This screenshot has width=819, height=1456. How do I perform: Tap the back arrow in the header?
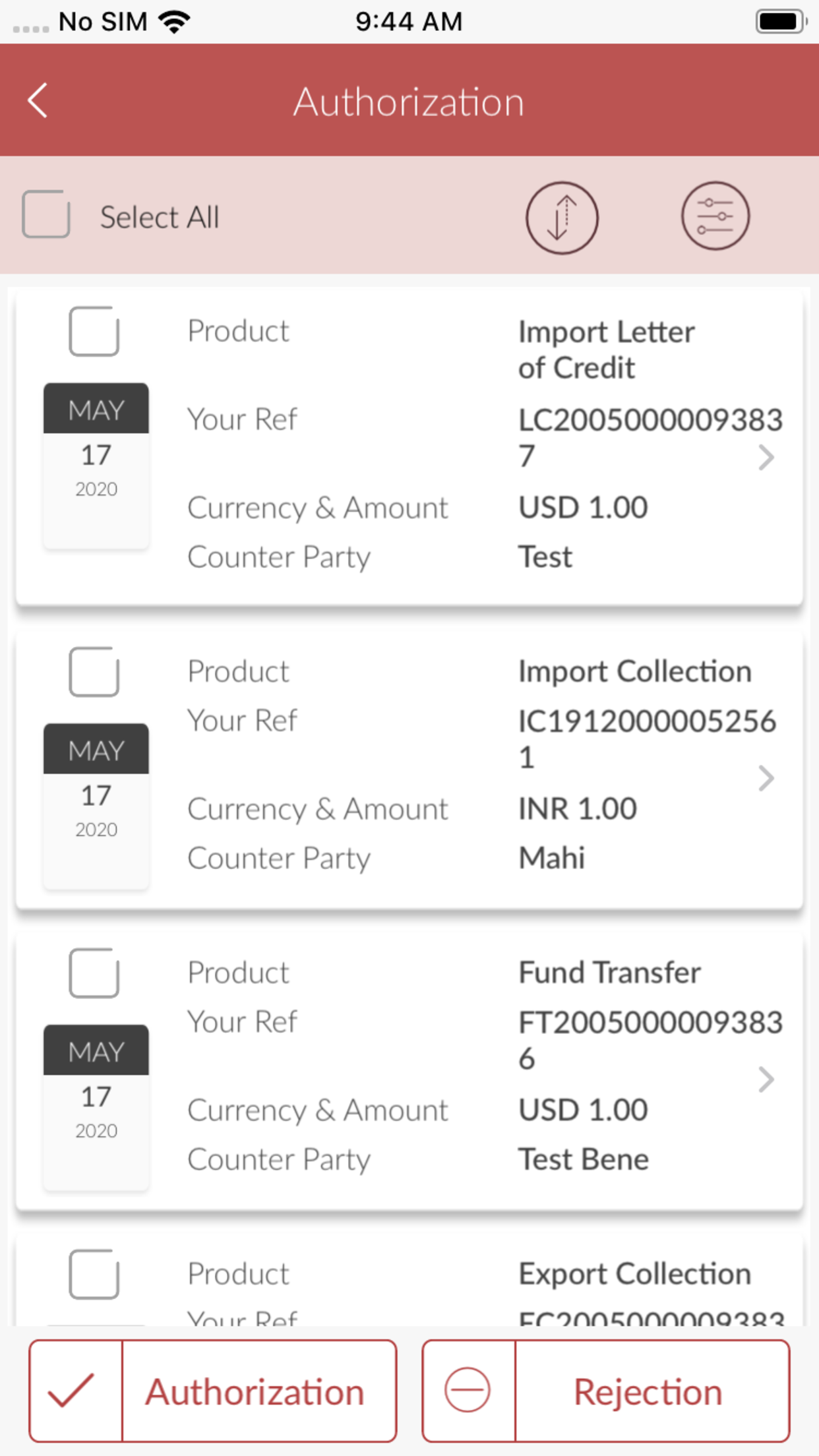38,101
